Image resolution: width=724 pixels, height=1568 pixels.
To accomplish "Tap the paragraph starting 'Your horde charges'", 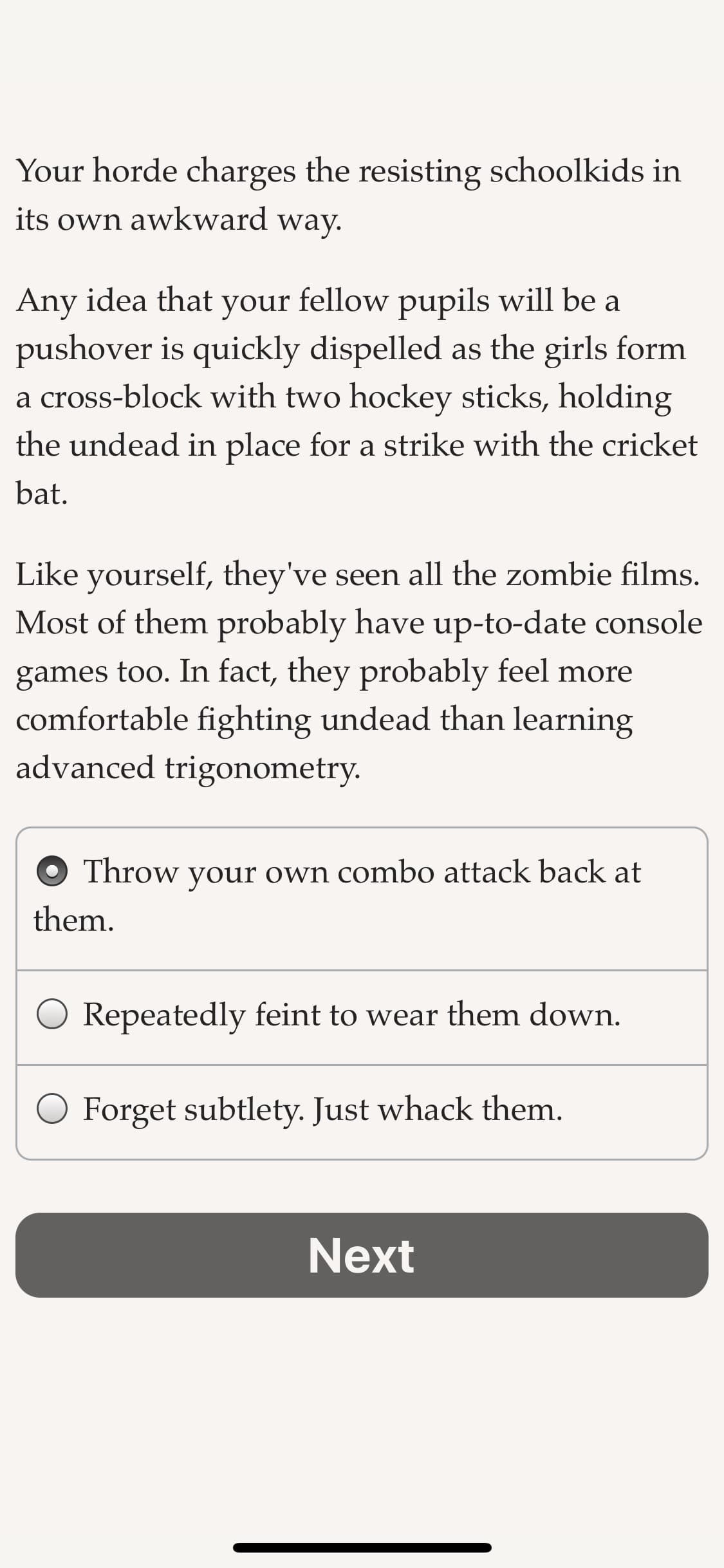I will click(x=348, y=195).
